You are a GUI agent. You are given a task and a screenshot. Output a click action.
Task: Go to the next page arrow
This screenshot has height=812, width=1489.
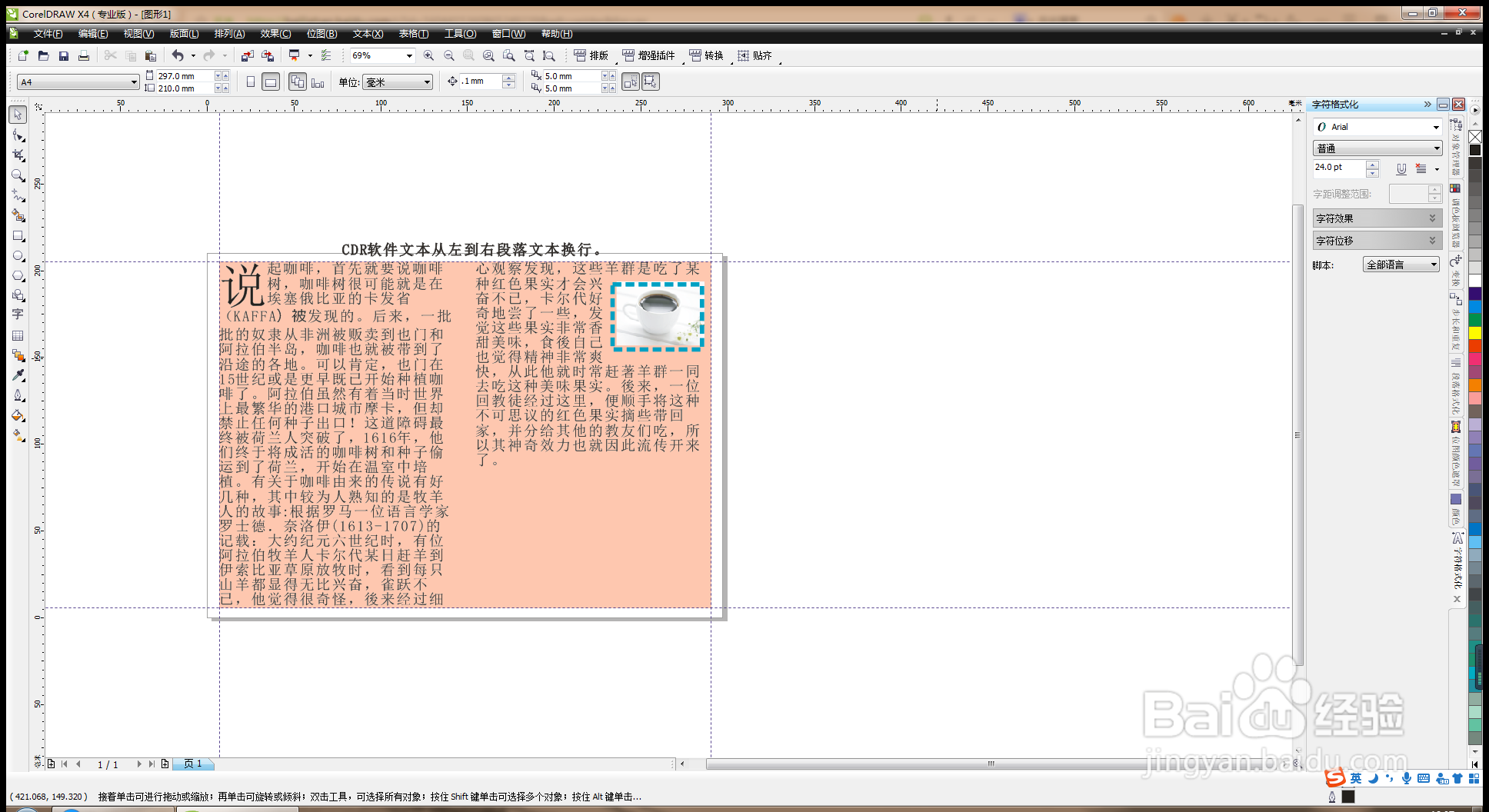(139, 764)
